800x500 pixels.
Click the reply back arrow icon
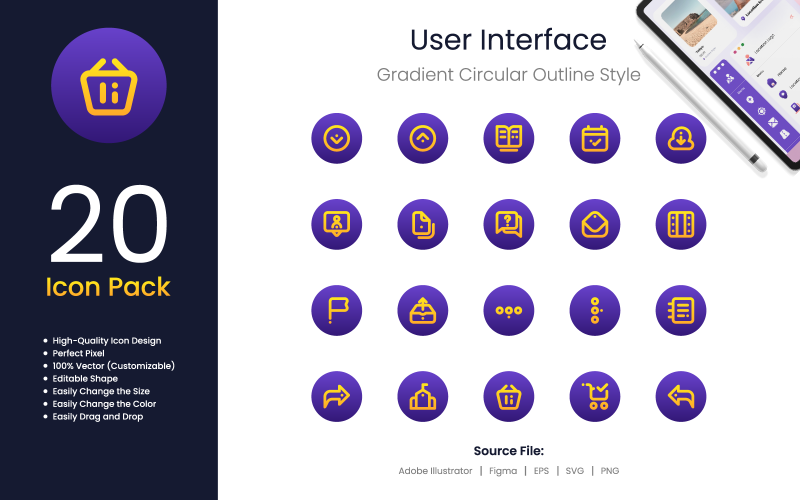680,396
